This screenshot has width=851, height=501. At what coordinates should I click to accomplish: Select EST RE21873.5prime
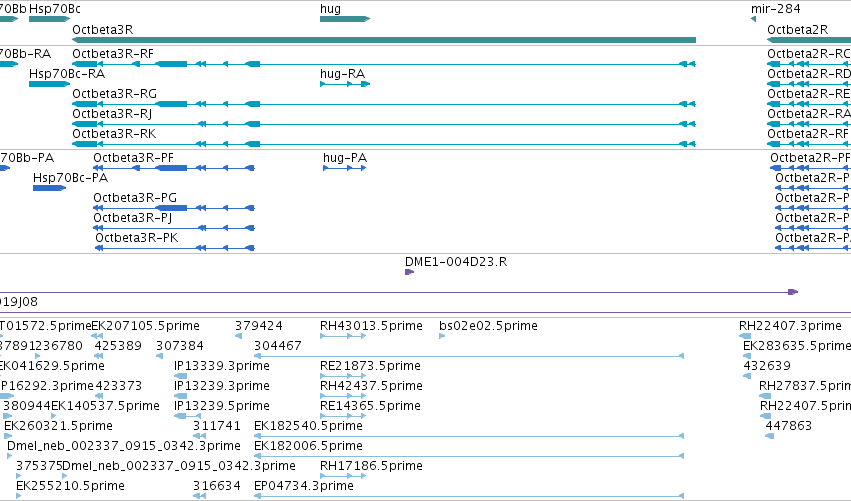370,366
